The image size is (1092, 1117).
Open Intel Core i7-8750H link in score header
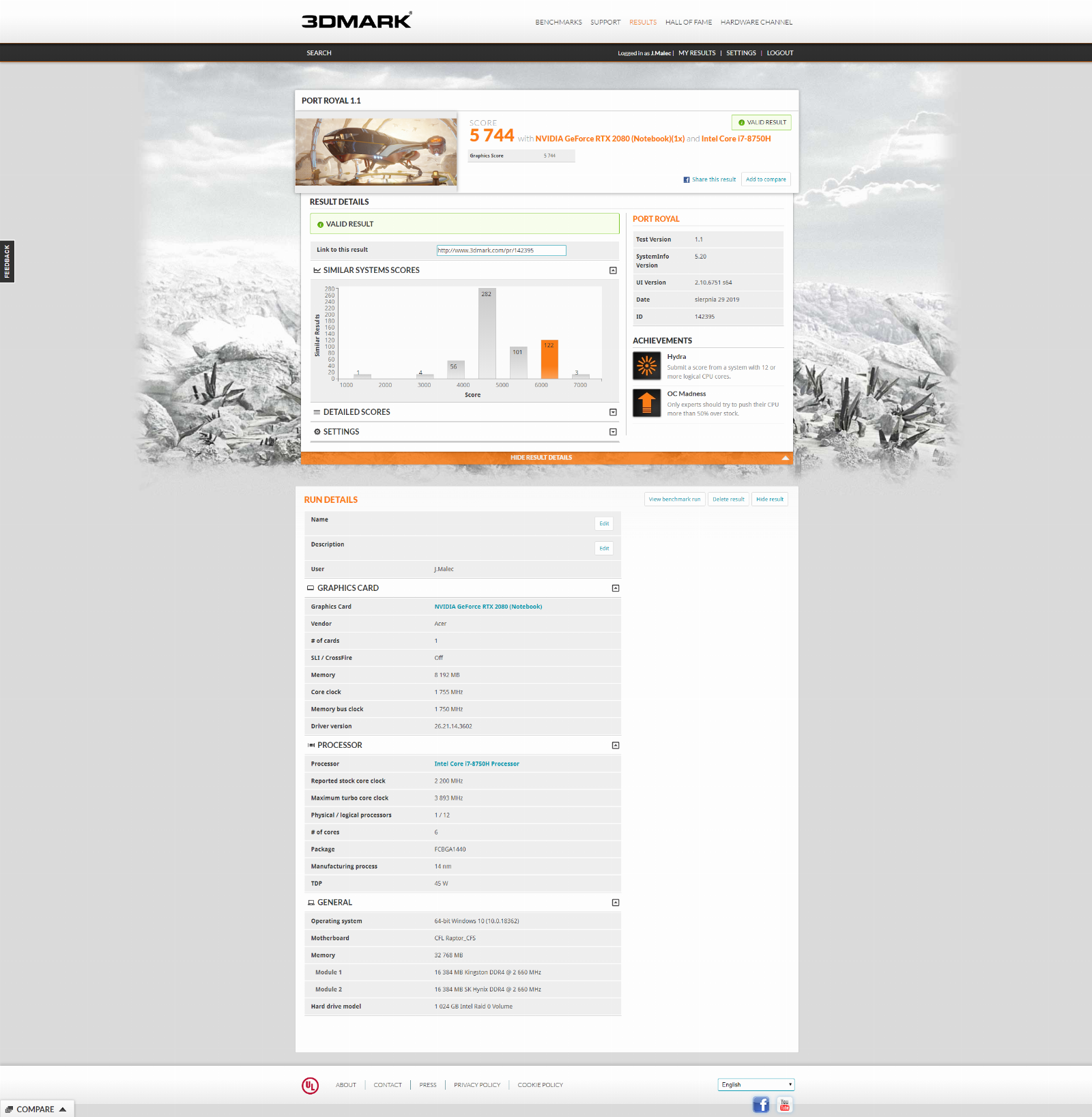[x=736, y=139]
